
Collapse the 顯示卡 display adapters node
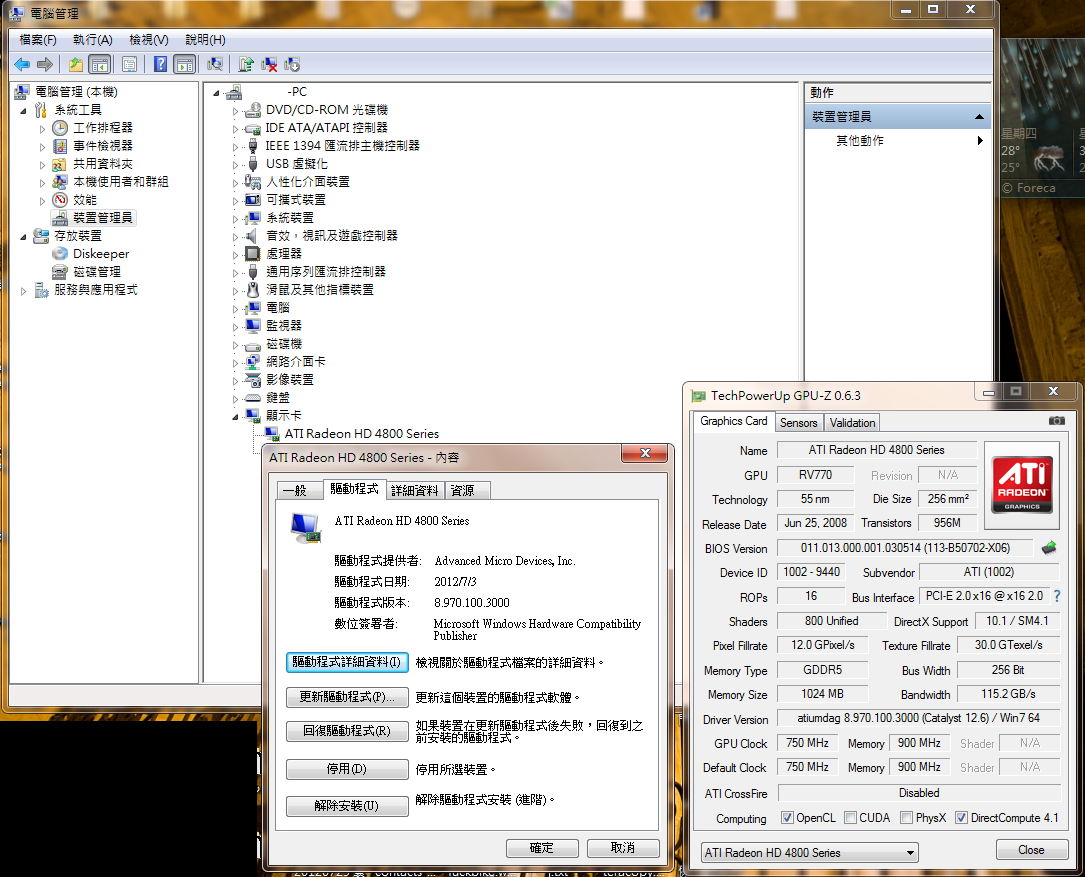235,417
